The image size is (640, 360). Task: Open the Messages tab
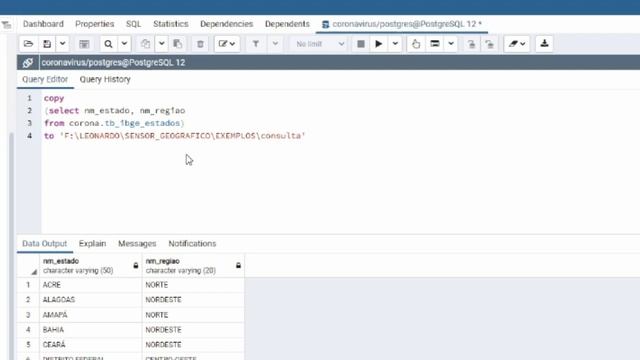[137, 244]
